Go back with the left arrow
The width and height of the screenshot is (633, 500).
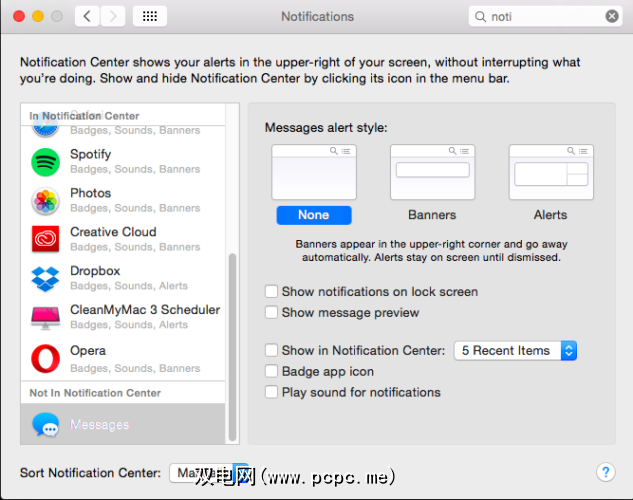pyautogui.click(x=87, y=16)
